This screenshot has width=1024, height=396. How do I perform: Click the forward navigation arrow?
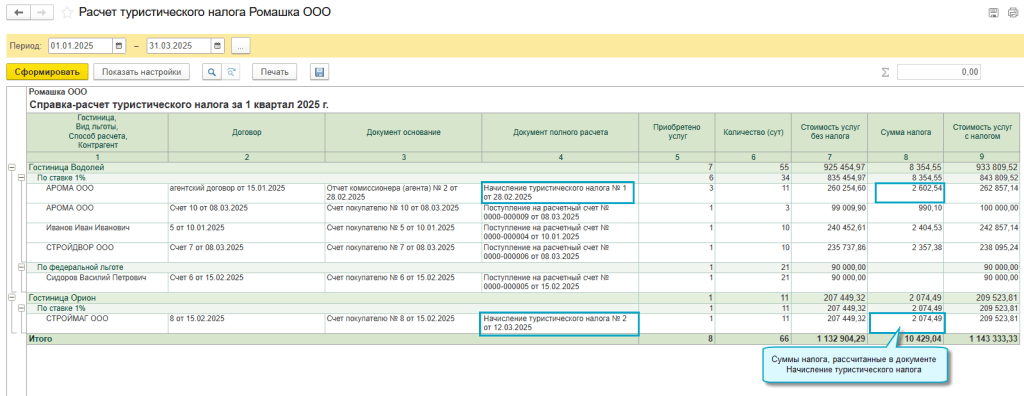coord(41,13)
